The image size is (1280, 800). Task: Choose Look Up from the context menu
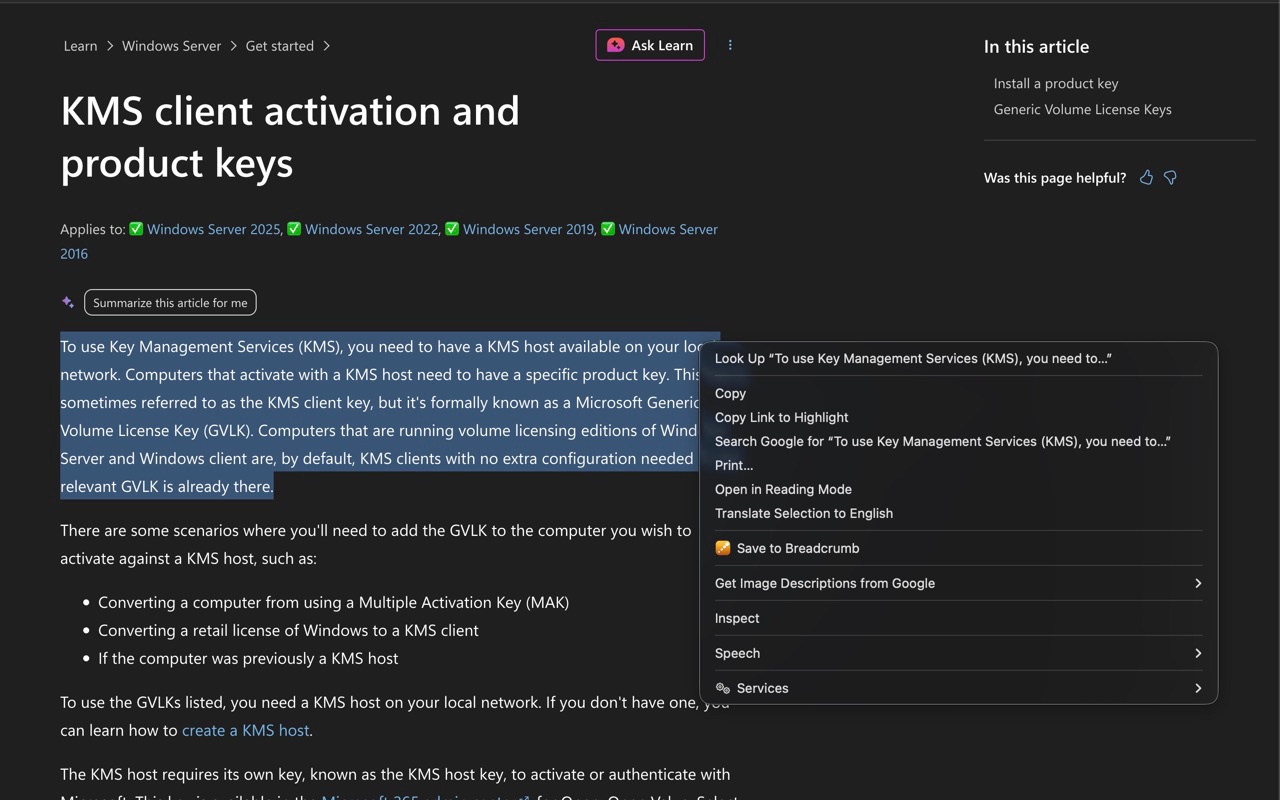[959, 358]
